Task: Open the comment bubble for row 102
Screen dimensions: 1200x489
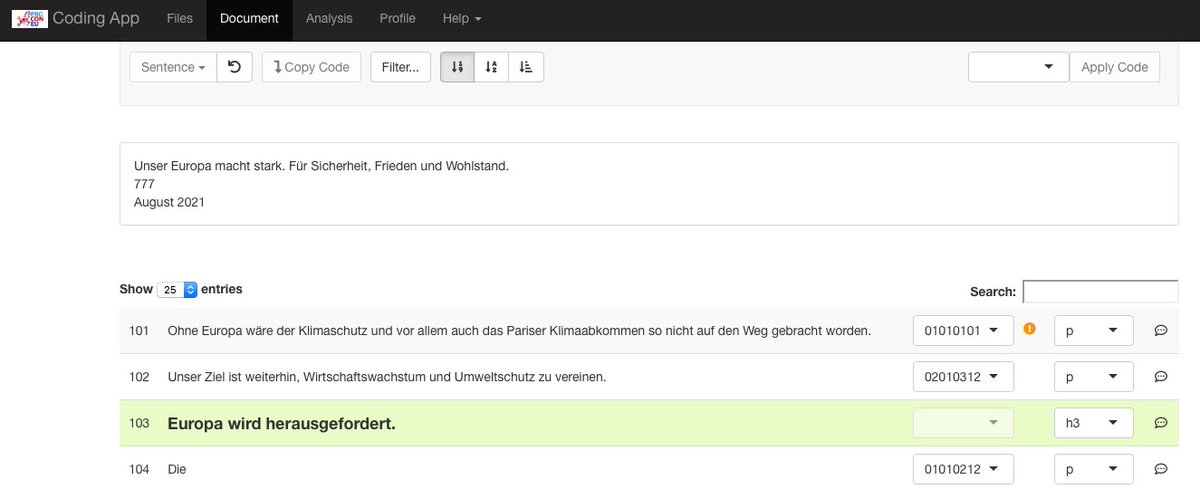Action: pos(1161,377)
